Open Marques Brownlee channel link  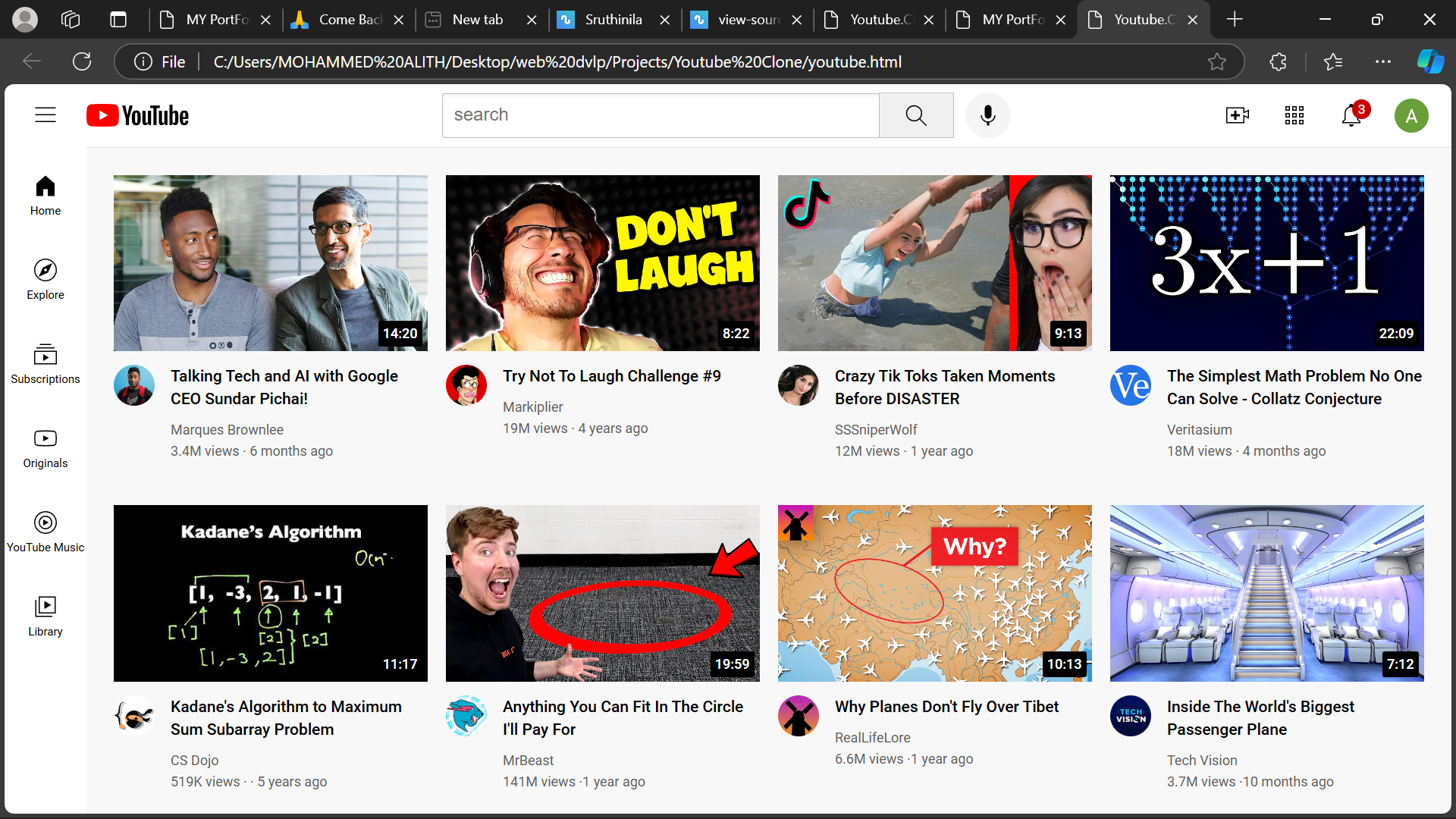227,429
